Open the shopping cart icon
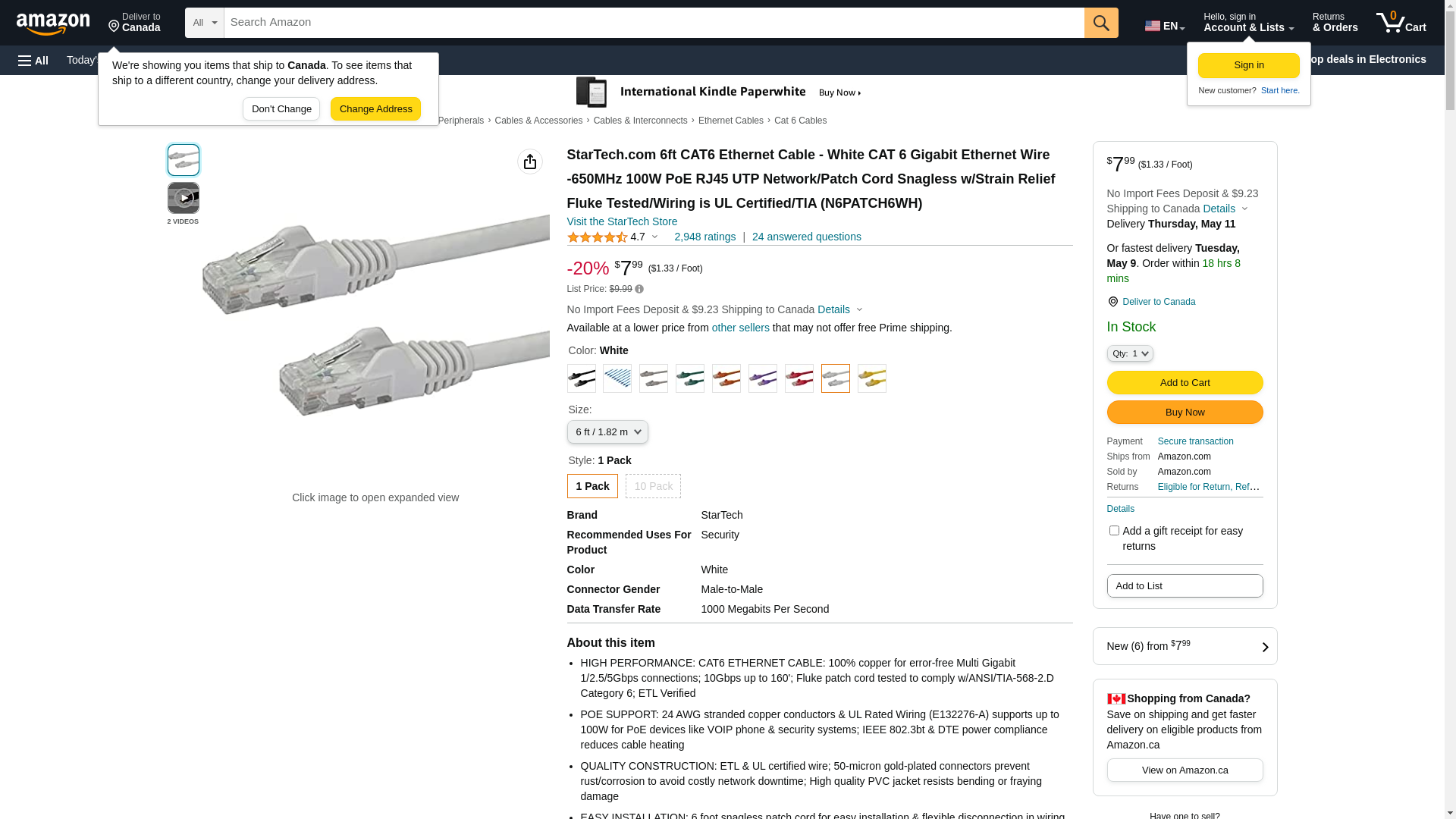Image resolution: width=1456 pixels, height=819 pixels. click(x=1401, y=23)
